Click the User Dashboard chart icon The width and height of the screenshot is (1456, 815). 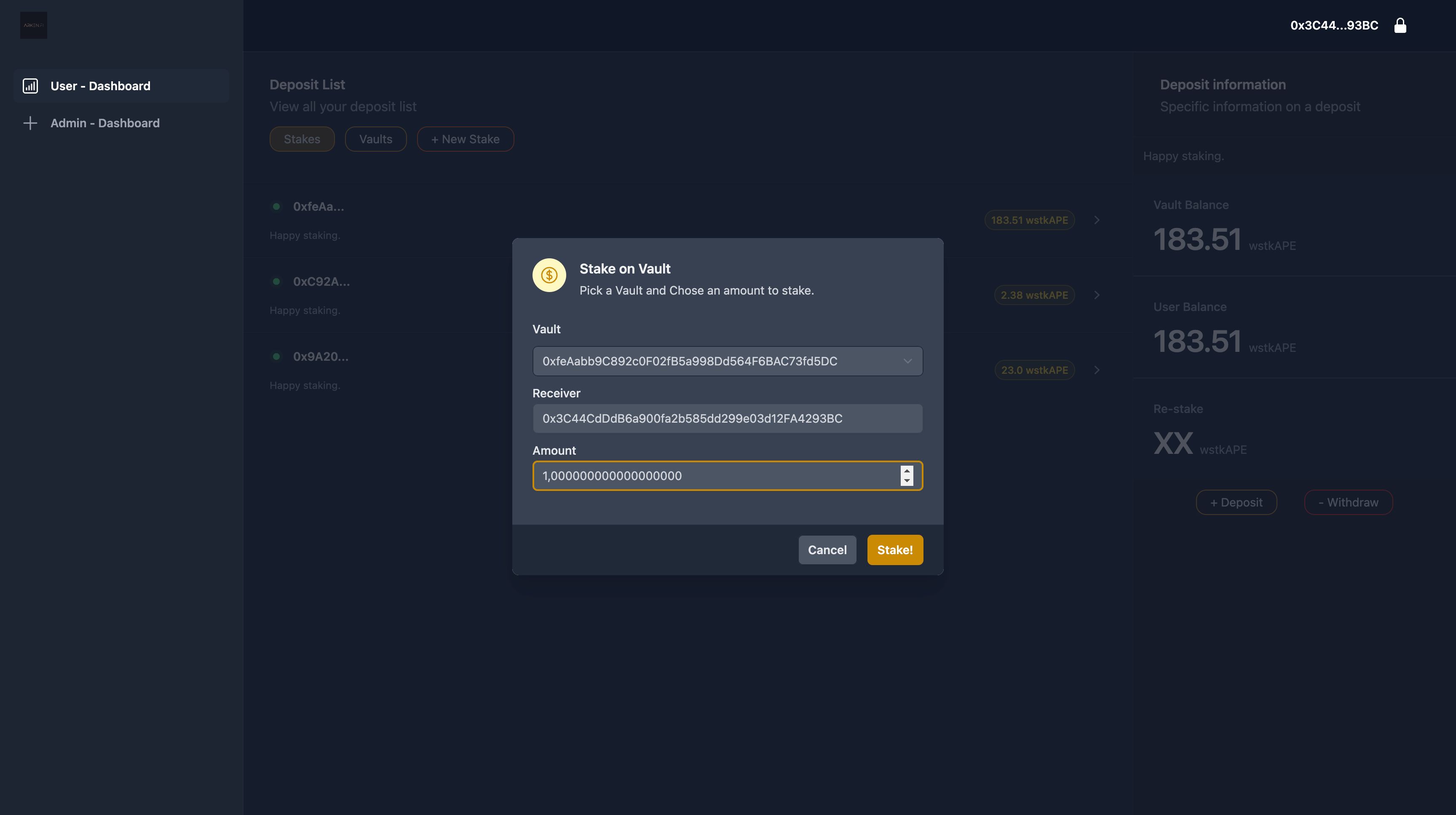coord(30,86)
